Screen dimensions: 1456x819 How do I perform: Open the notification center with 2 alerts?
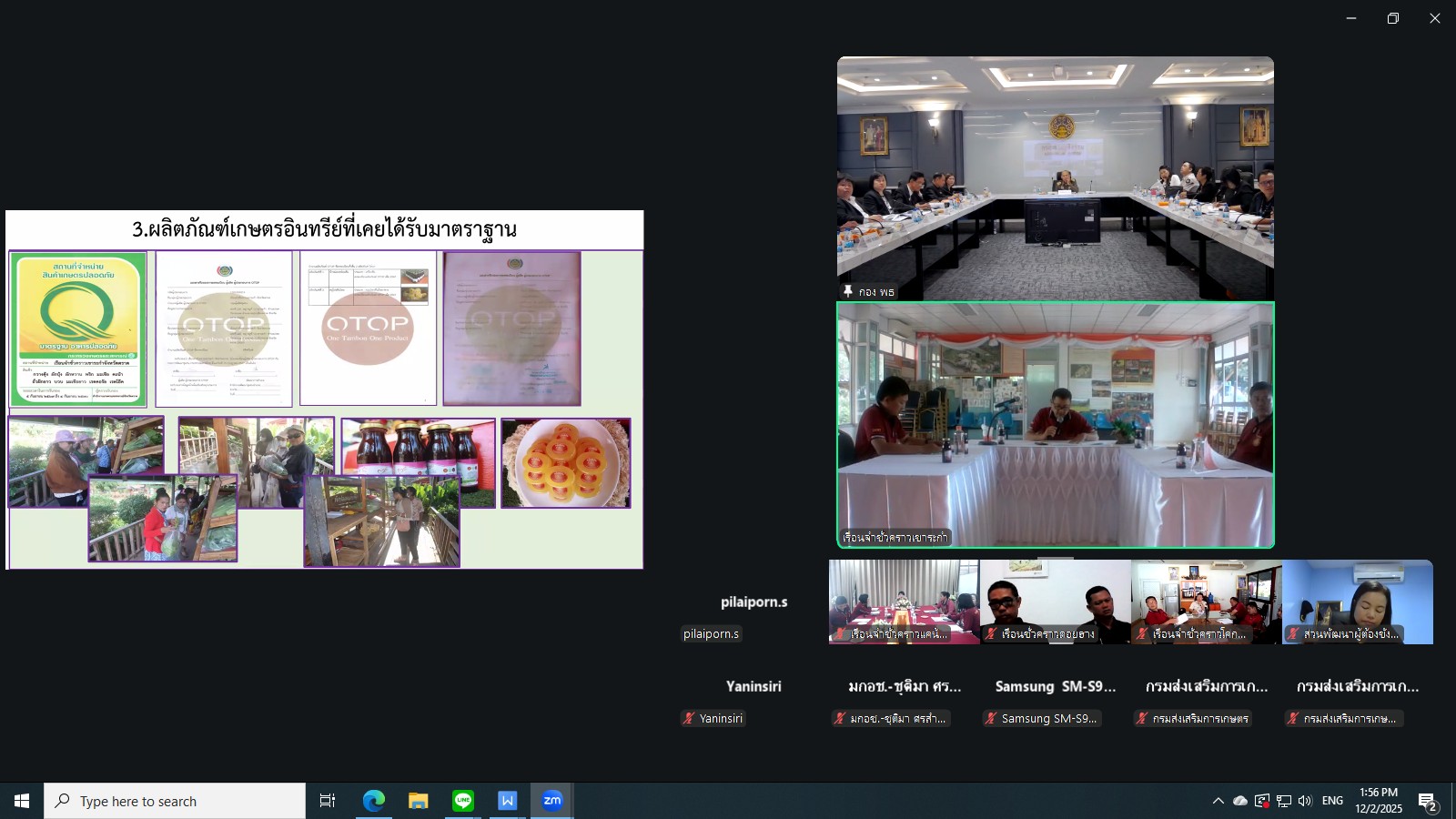(1427, 802)
